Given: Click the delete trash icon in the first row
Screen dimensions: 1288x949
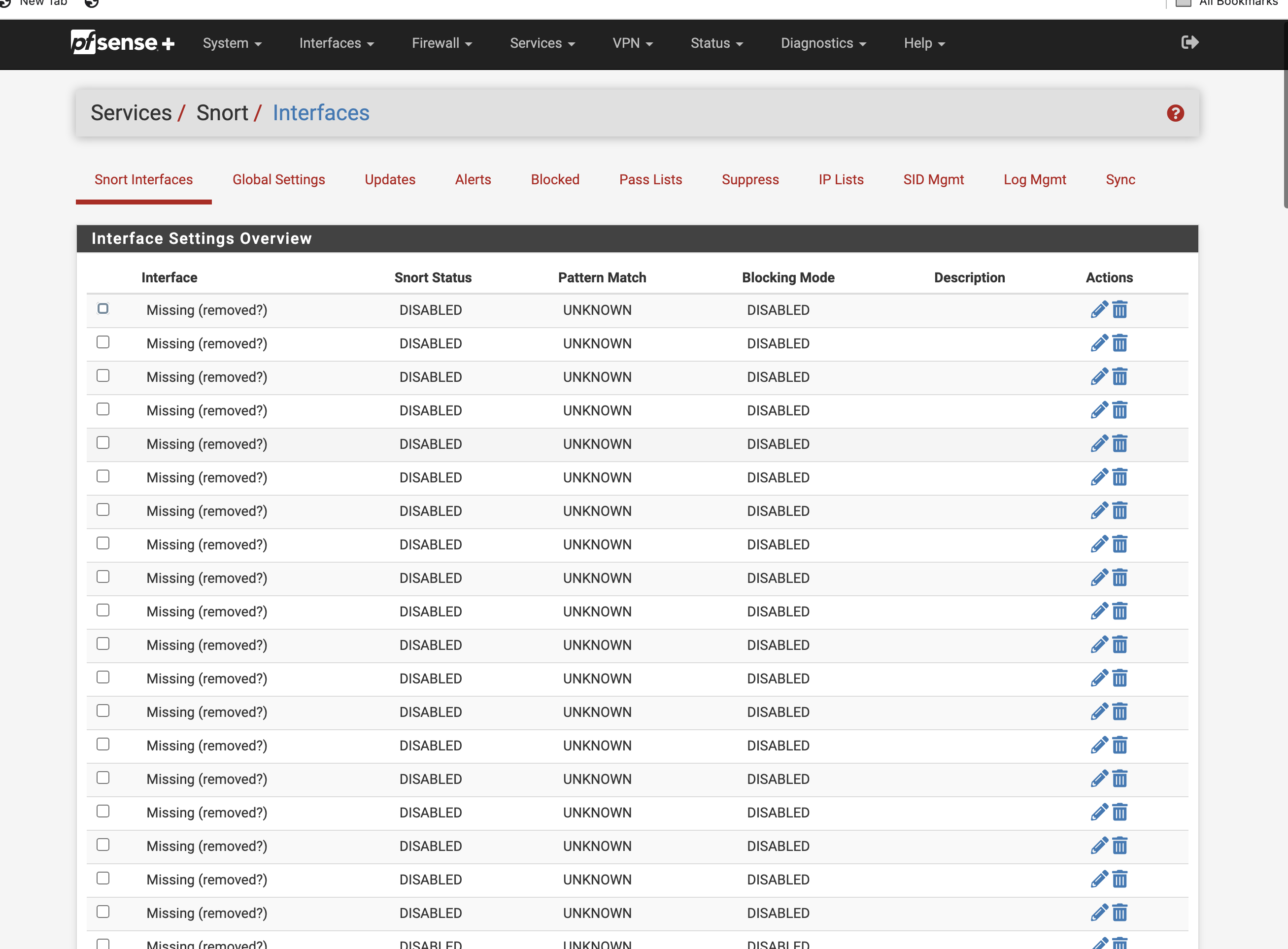Looking at the screenshot, I should tap(1119, 309).
